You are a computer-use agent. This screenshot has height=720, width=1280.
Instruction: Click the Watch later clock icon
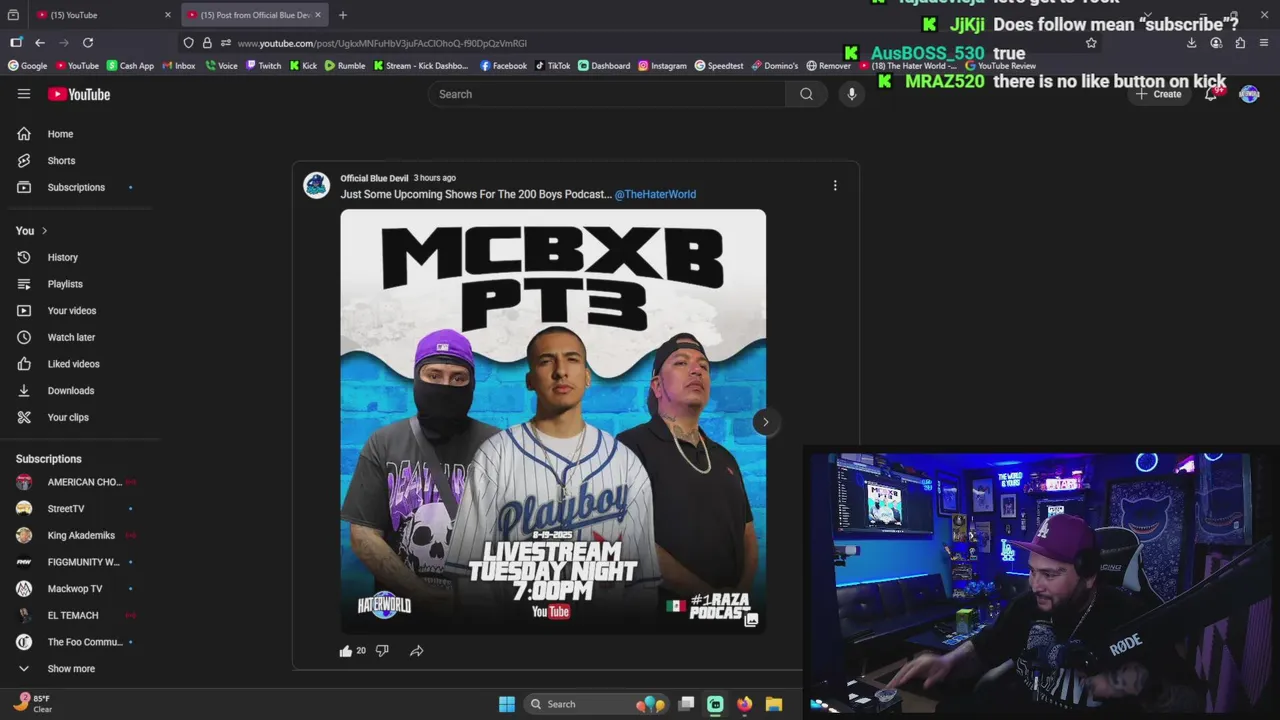pos(24,337)
